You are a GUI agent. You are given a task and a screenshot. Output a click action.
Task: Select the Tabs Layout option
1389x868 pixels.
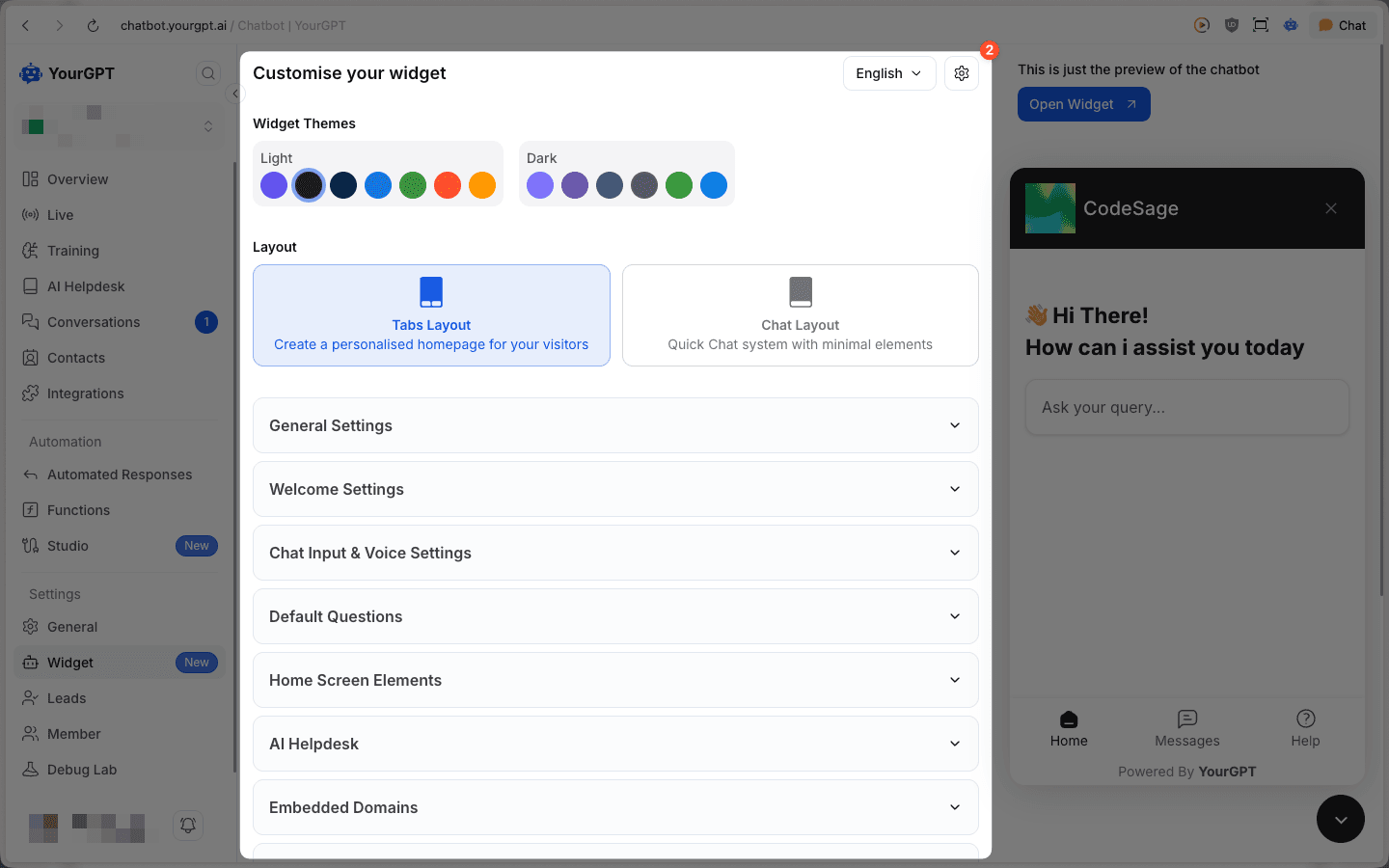tap(431, 315)
